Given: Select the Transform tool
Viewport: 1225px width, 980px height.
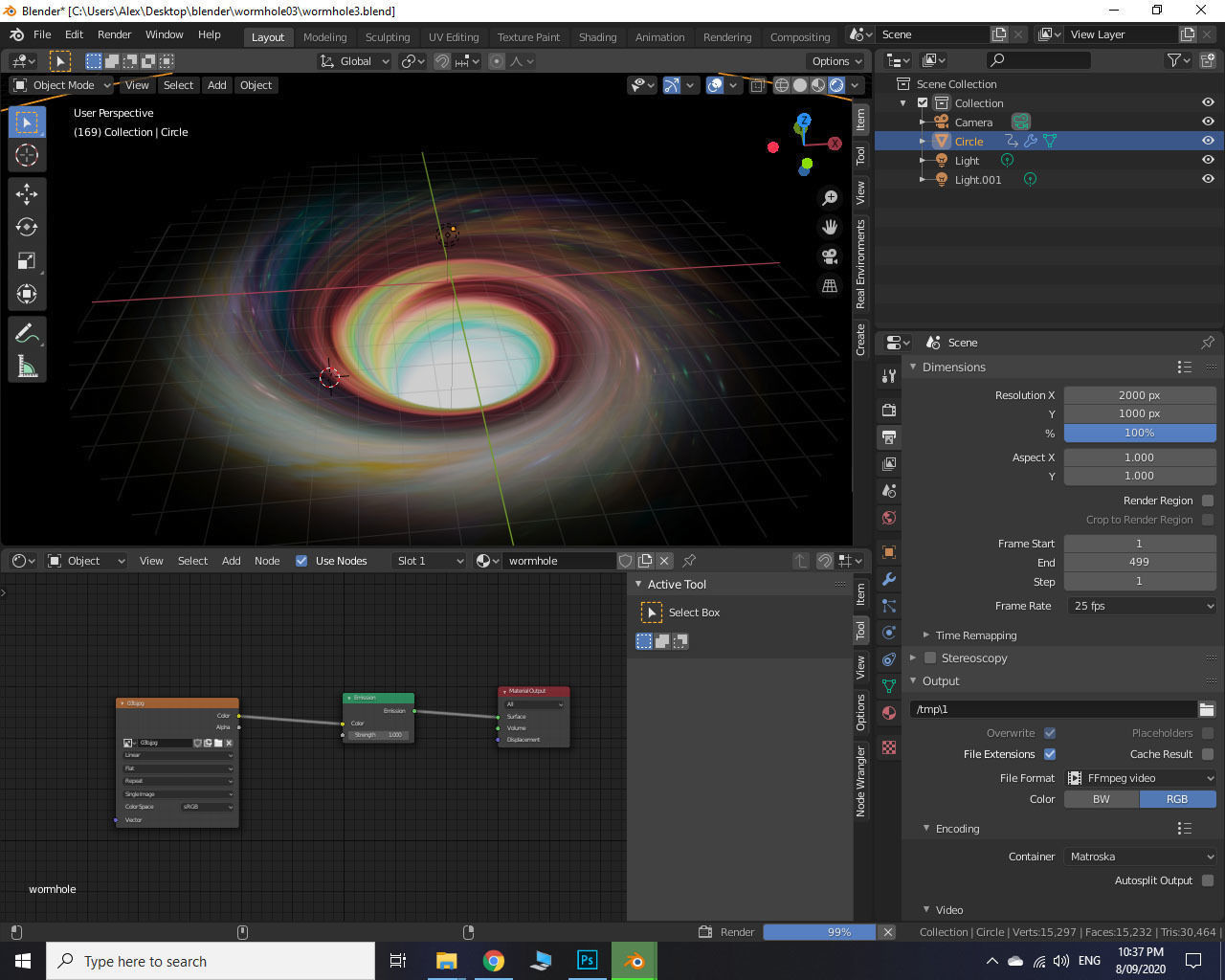Looking at the screenshot, I should coord(27,294).
